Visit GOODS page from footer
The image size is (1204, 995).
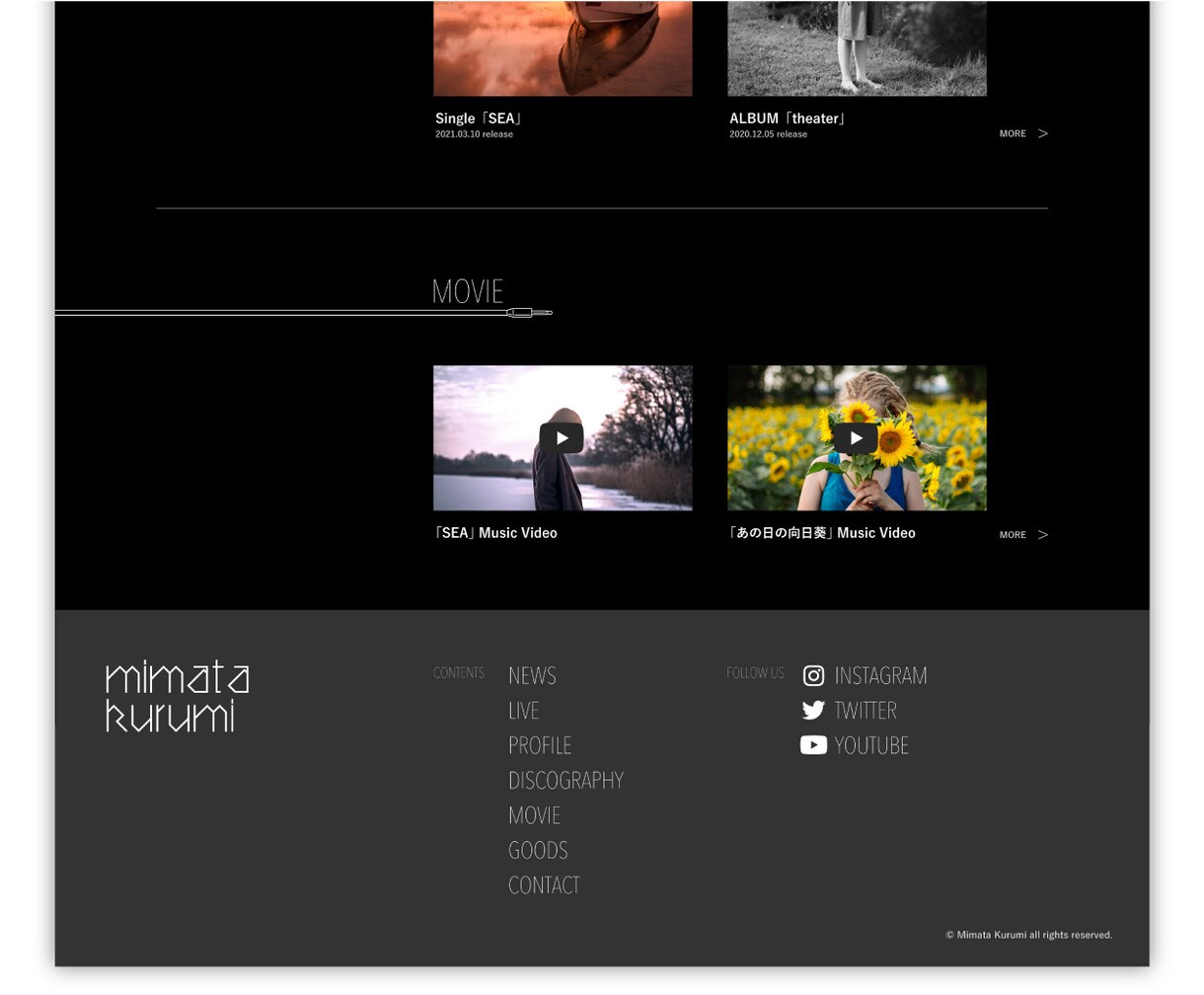click(538, 851)
